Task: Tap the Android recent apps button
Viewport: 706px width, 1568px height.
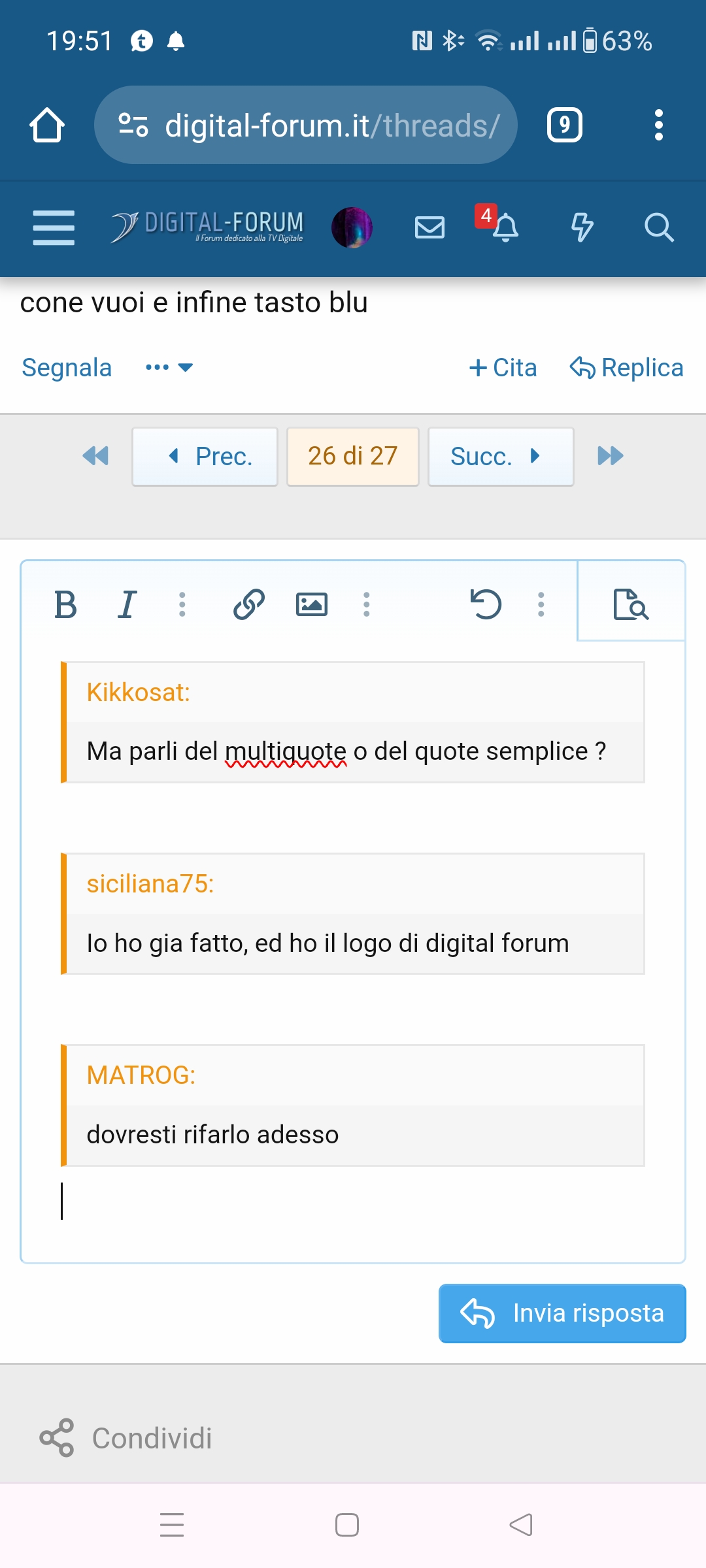Action: click(172, 1525)
